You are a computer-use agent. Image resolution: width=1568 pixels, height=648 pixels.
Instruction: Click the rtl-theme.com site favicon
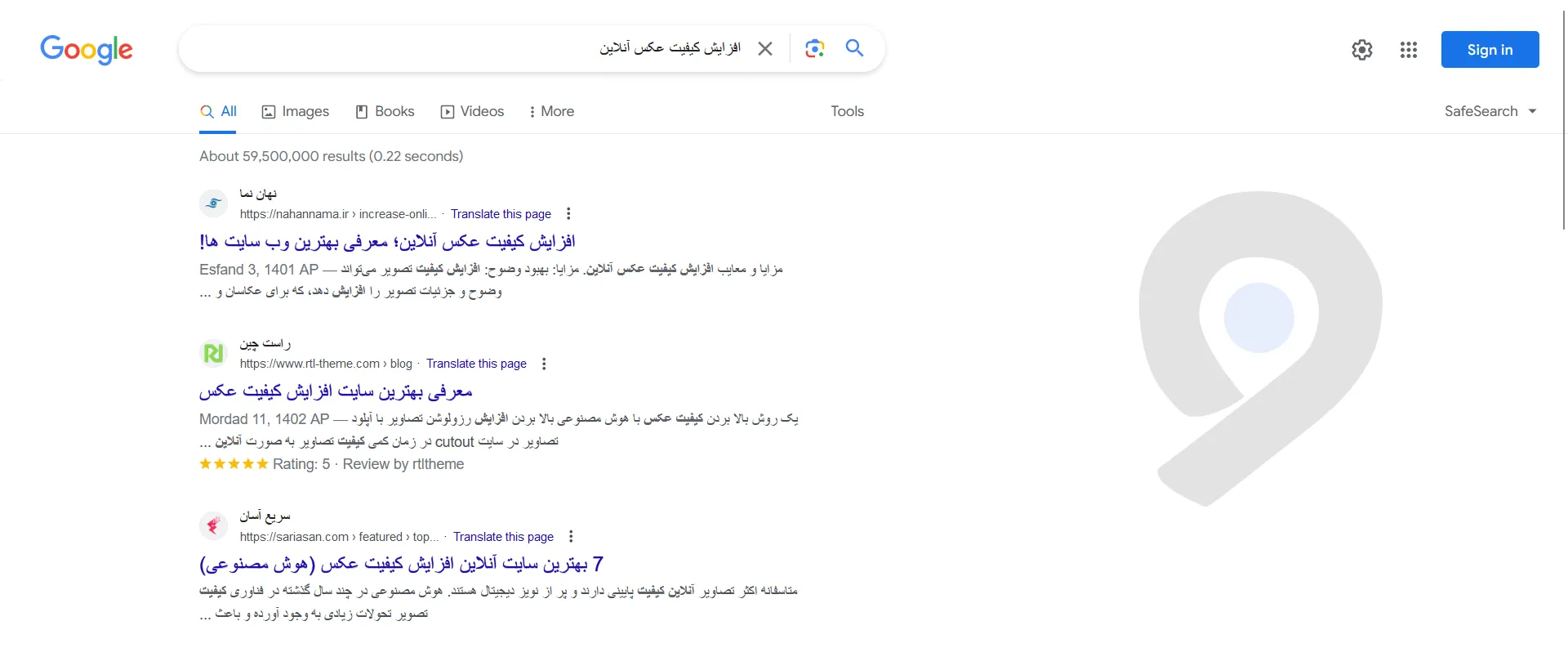click(x=214, y=353)
